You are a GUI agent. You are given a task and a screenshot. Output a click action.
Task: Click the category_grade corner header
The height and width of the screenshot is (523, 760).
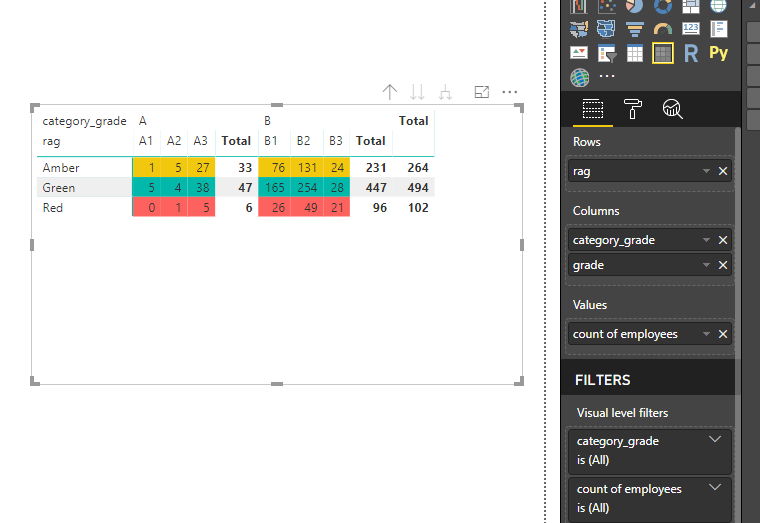84,121
